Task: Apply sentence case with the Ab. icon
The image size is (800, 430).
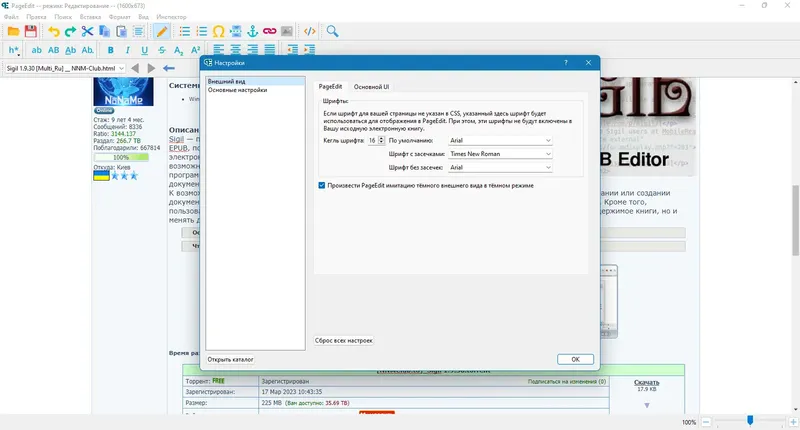Action: pos(88,50)
